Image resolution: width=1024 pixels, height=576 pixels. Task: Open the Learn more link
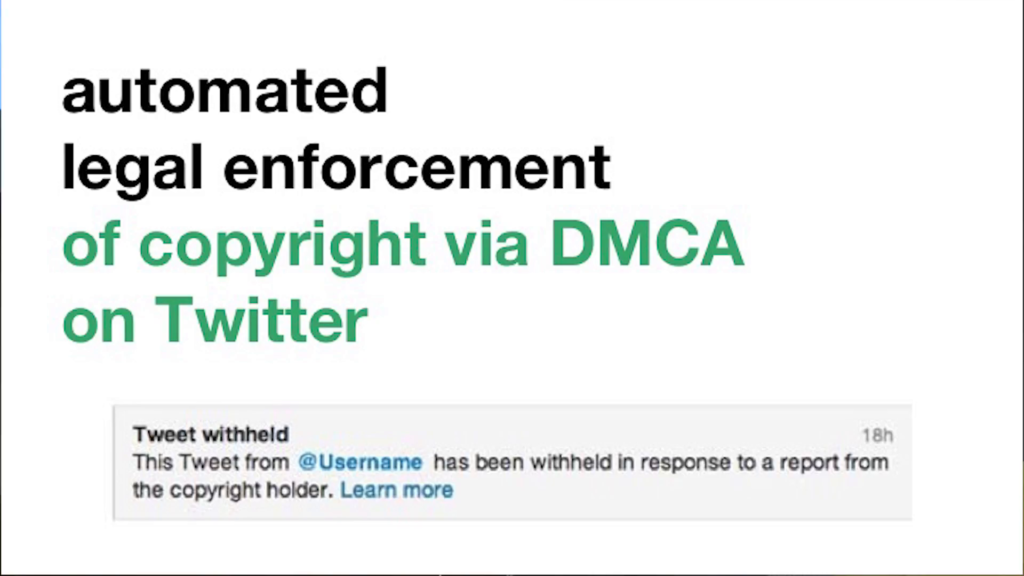click(x=396, y=490)
